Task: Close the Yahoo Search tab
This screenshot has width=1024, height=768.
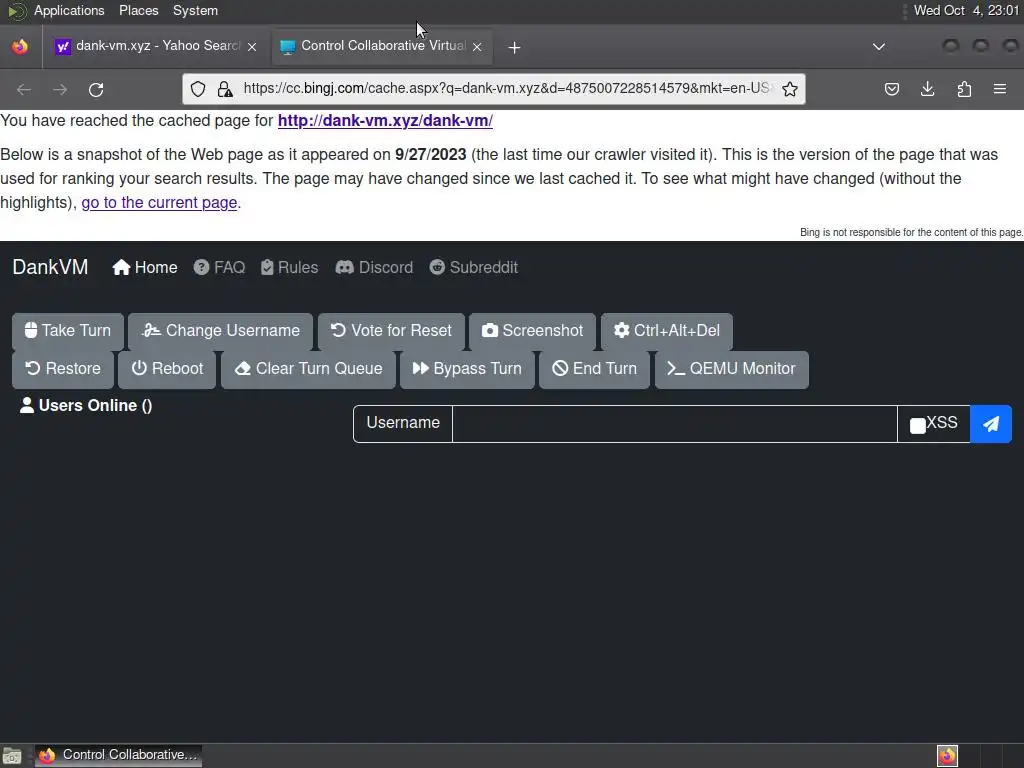Action: [252, 47]
